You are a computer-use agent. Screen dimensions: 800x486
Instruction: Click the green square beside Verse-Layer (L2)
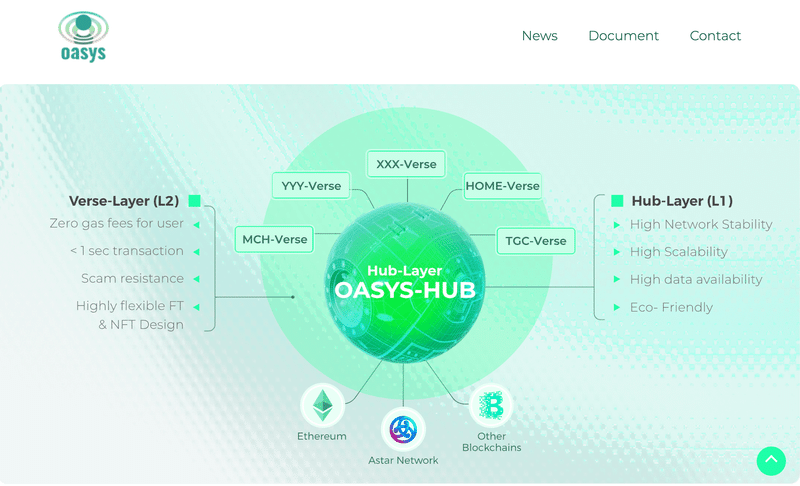pyautogui.click(x=194, y=200)
